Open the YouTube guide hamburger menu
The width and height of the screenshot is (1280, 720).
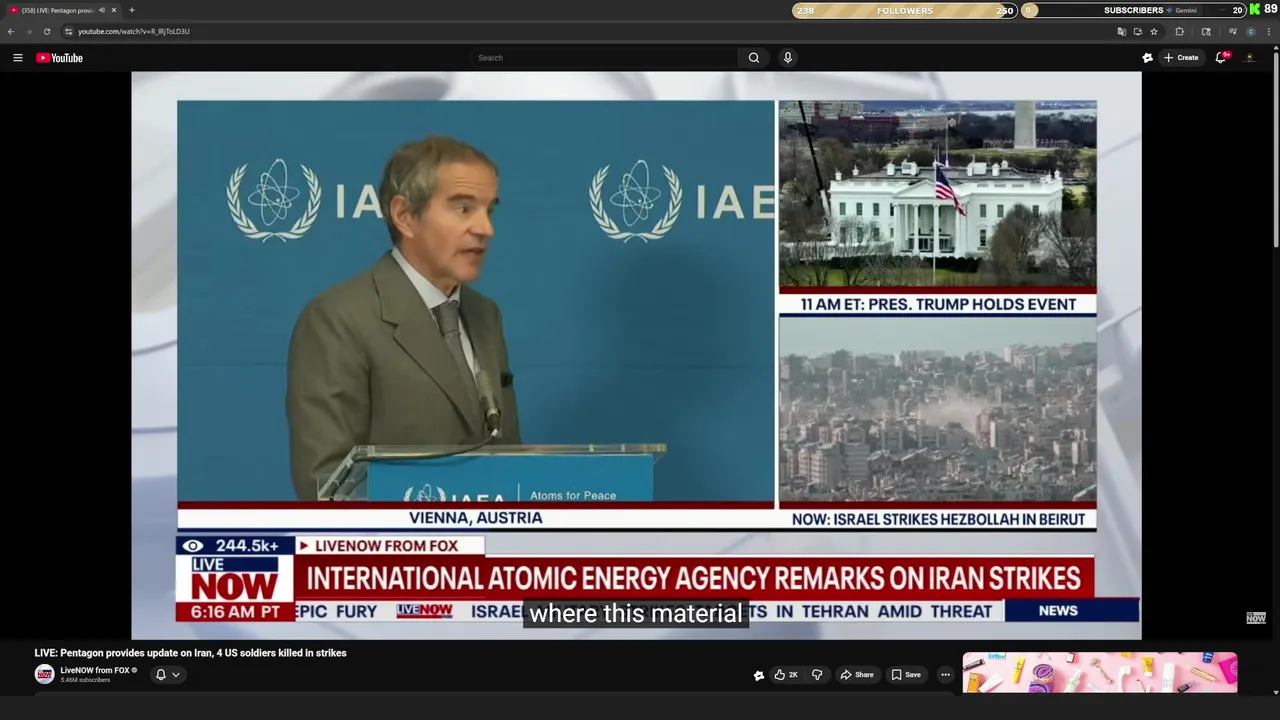click(17, 58)
